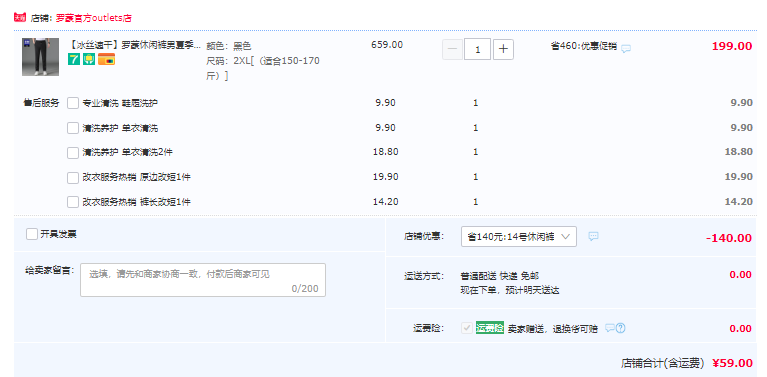The image size is (767, 377).
Task: Check the 改衣服务热销 原边改短1件 checkbox
Action: coord(73,177)
